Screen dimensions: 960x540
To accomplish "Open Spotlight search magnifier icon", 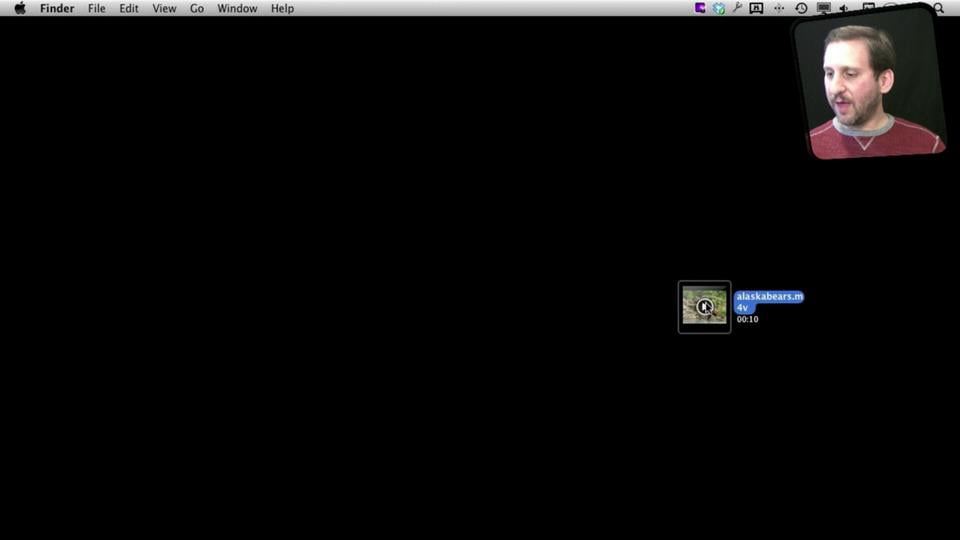I will (x=939, y=9).
